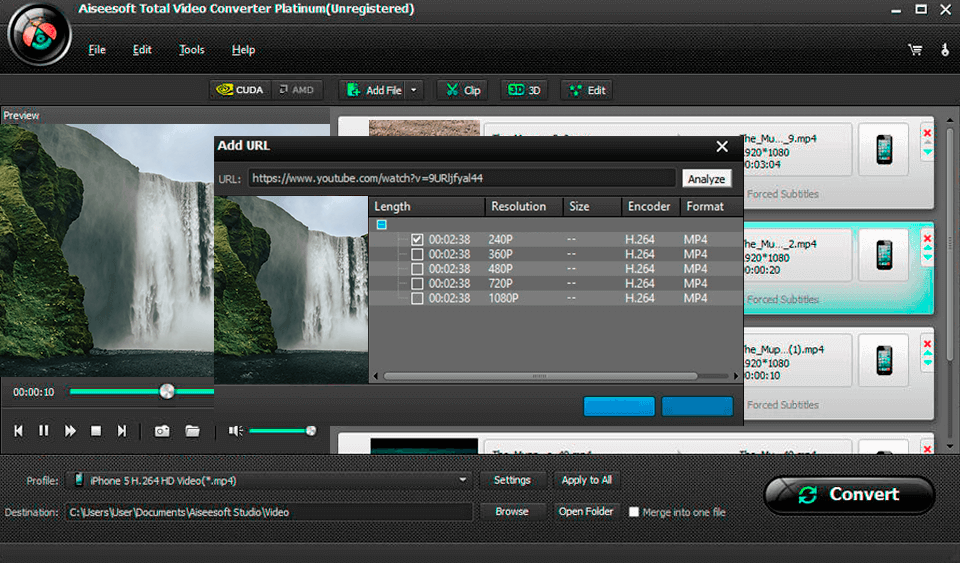Click the waterfall thumbnail in Add URL dialog

coord(291,289)
